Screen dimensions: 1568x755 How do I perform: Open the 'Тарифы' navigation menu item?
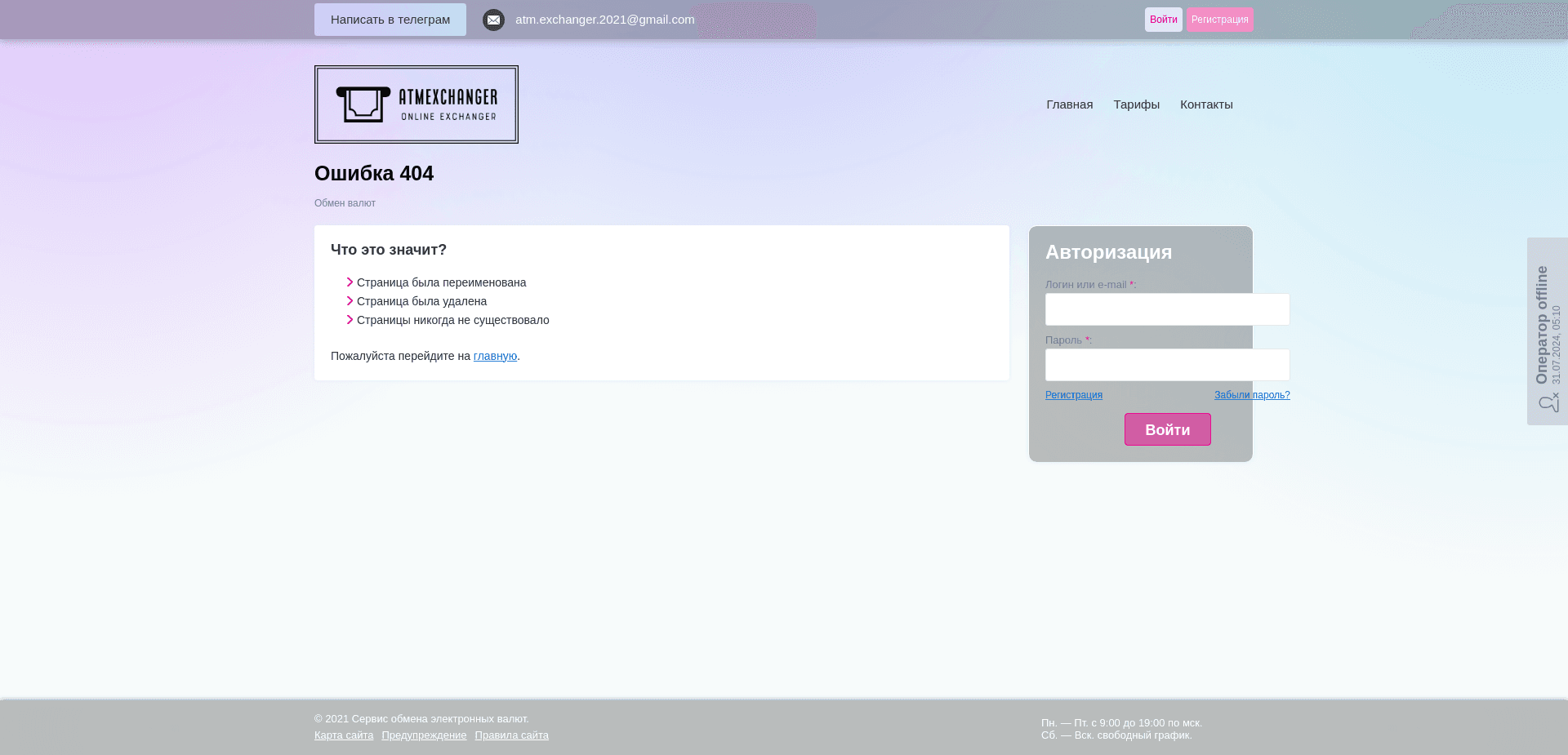pos(1136,104)
